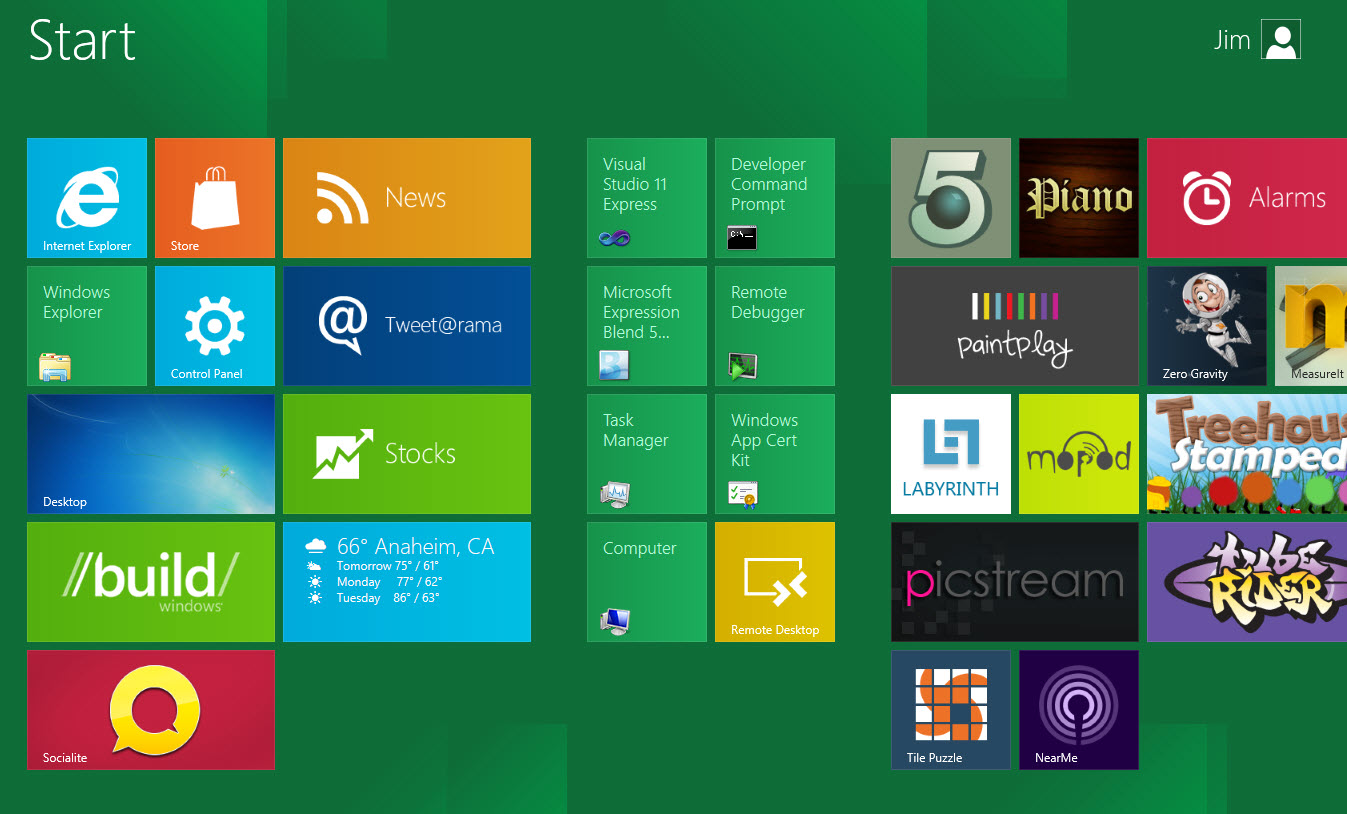Screen dimensions: 1347x814
Task: Launch the paintplay tile
Action: click(1015, 326)
